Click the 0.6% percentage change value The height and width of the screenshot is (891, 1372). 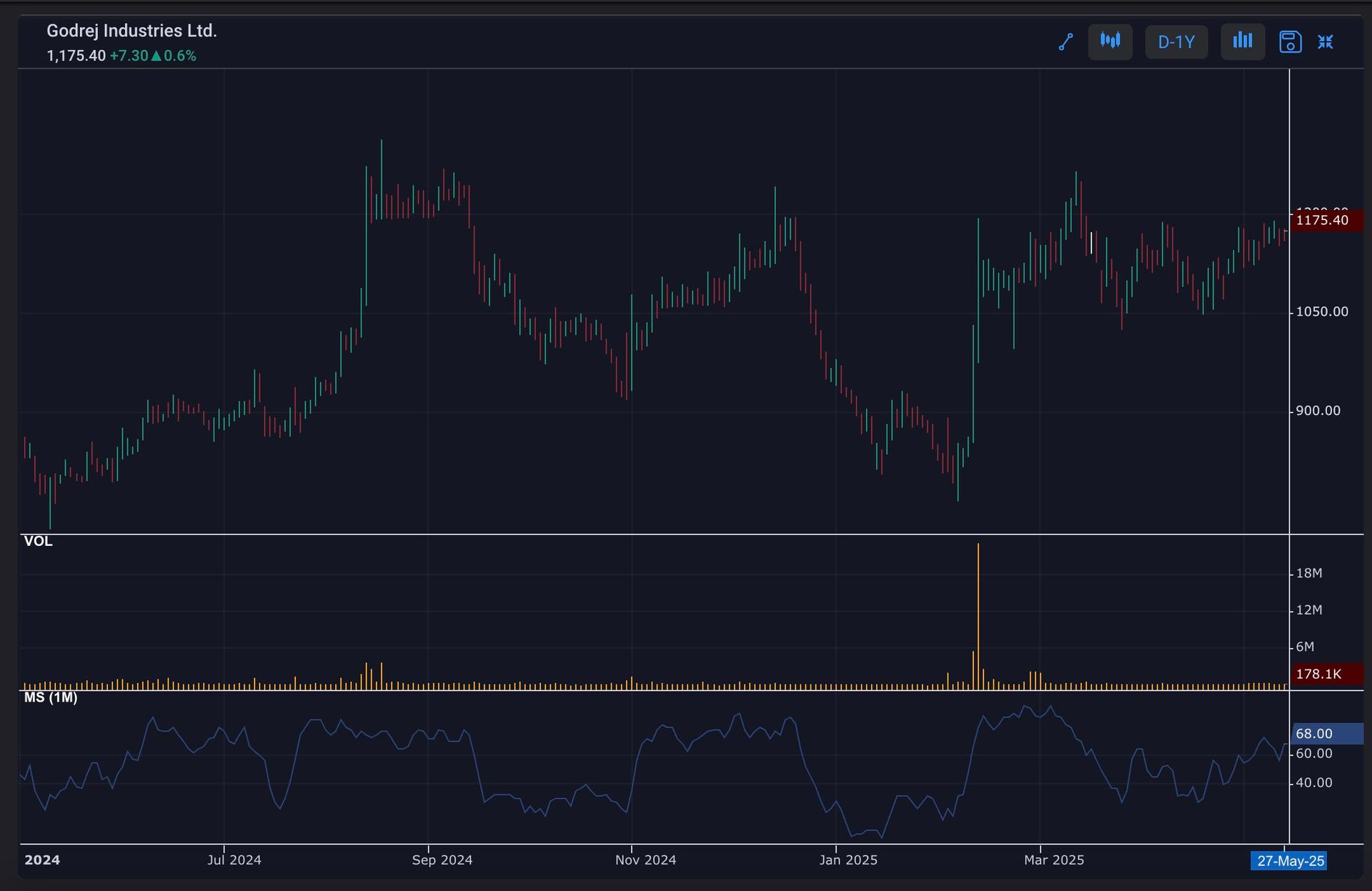(180, 56)
